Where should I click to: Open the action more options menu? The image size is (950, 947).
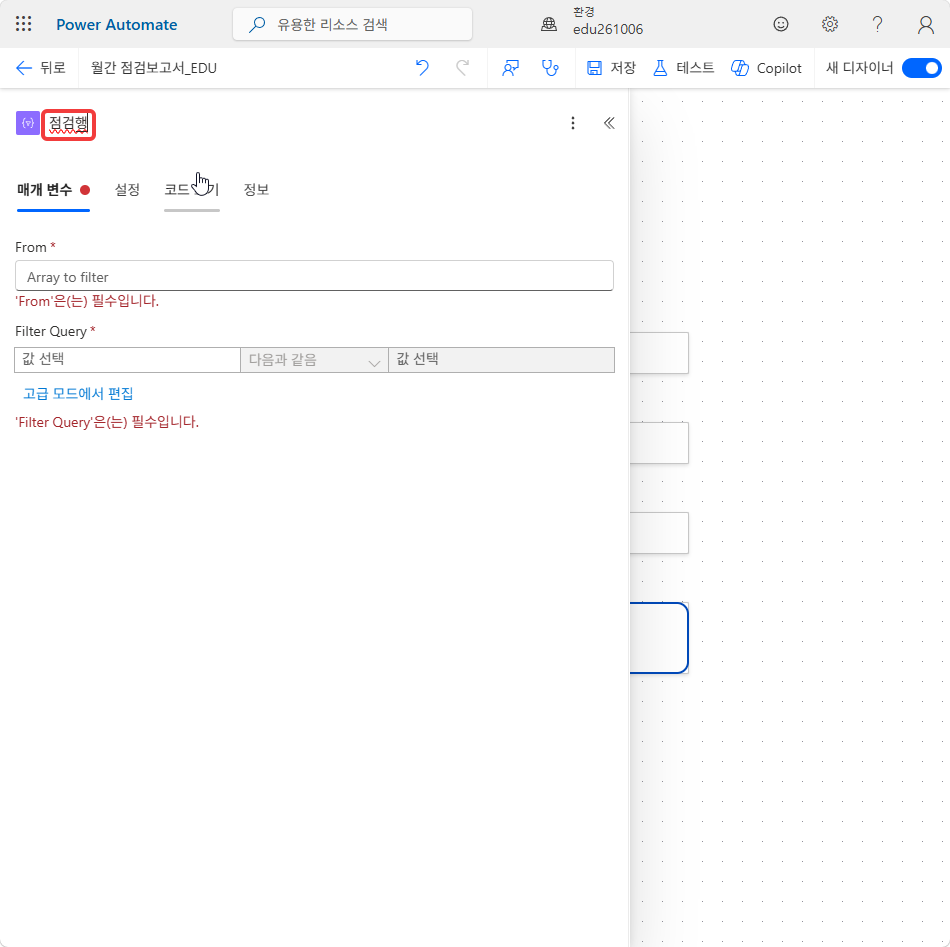573,123
